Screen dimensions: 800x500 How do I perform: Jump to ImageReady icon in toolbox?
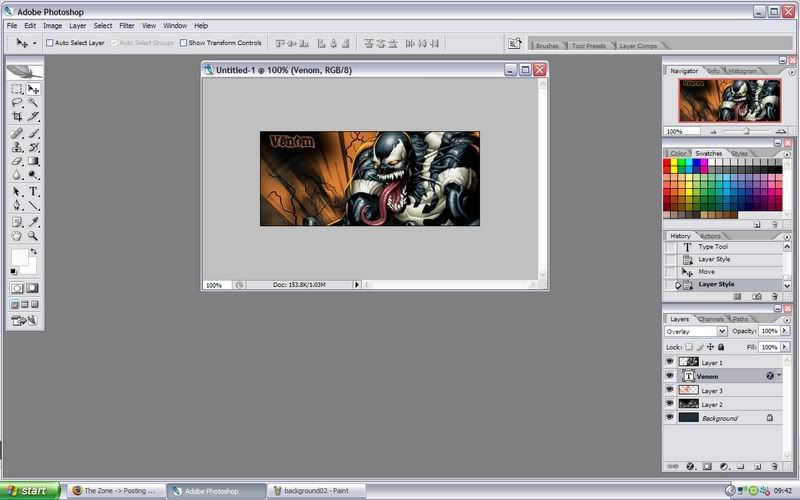click(x=24, y=320)
